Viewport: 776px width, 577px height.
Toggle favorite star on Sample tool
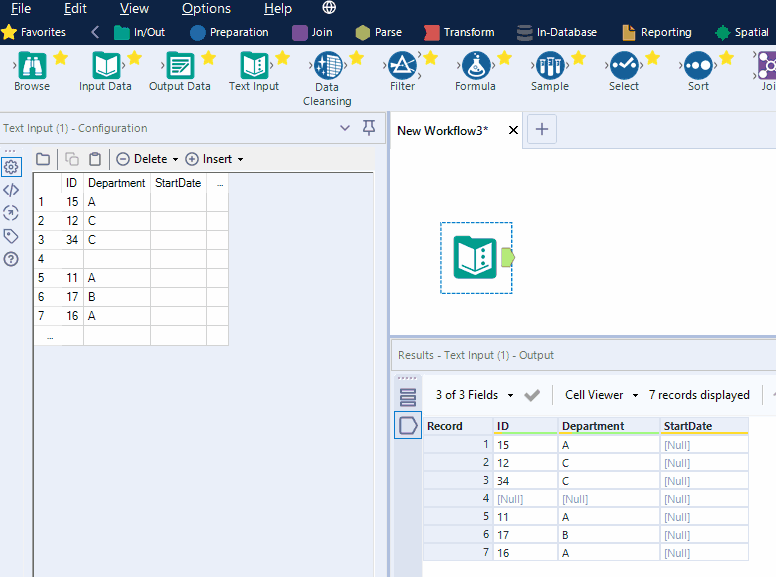[x=579, y=58]
